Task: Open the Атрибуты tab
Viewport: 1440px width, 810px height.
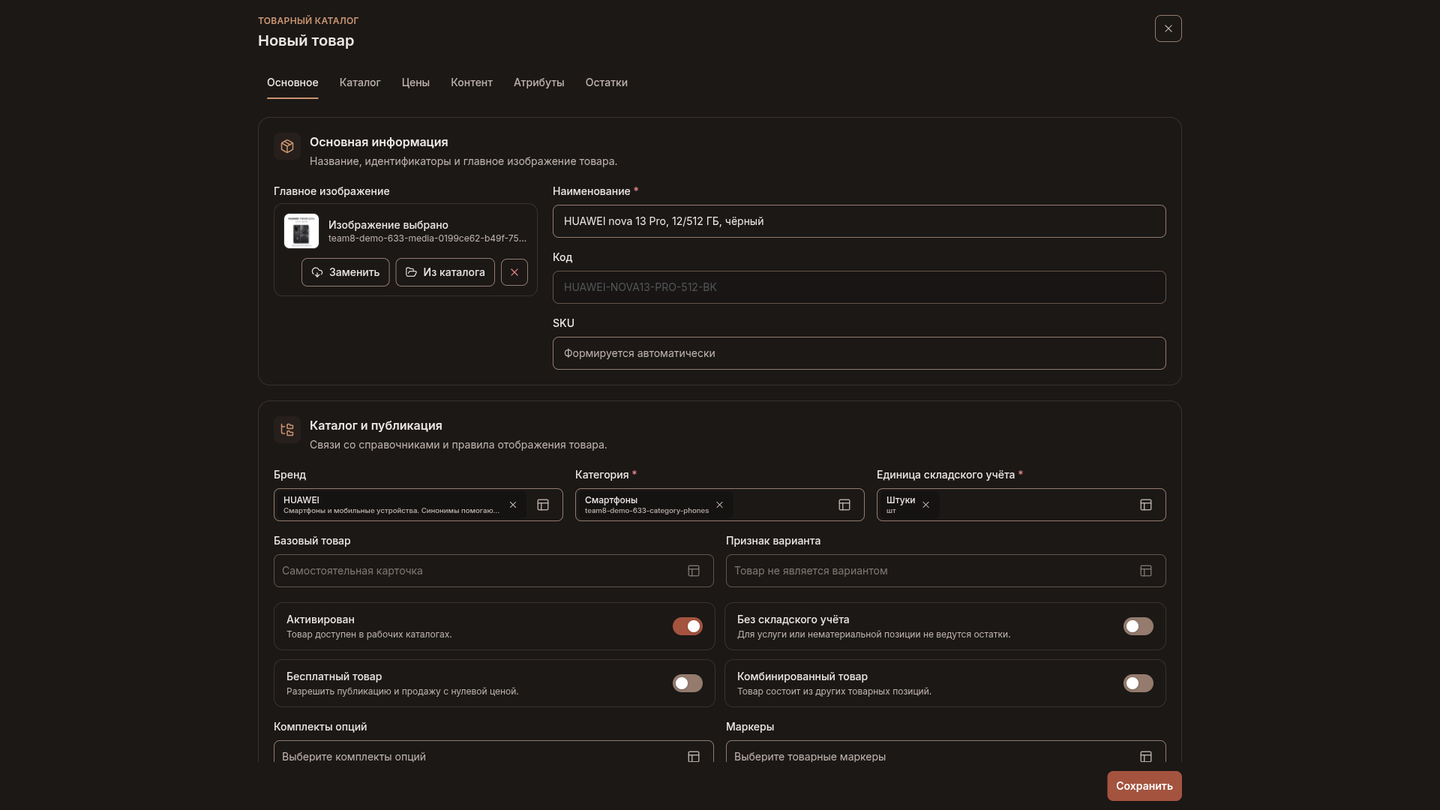Action: tap(539, 82)
